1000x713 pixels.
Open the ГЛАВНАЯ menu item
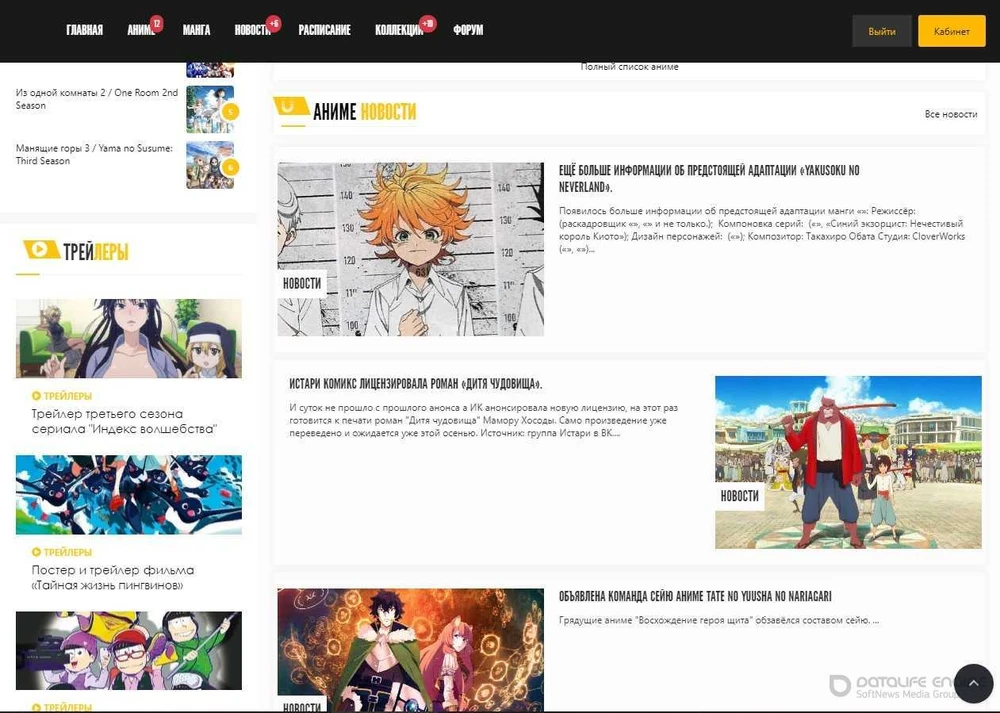pos(84,30)
